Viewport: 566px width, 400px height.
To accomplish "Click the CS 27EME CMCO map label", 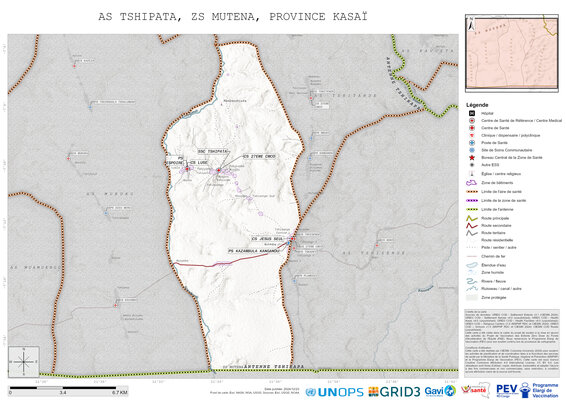I will tap(260, 156).
